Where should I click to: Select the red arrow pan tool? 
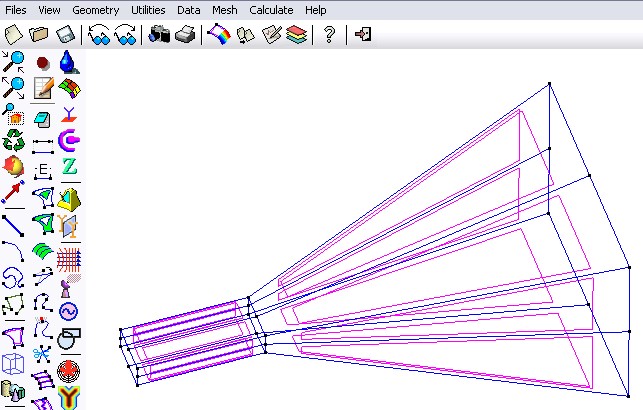13,191
